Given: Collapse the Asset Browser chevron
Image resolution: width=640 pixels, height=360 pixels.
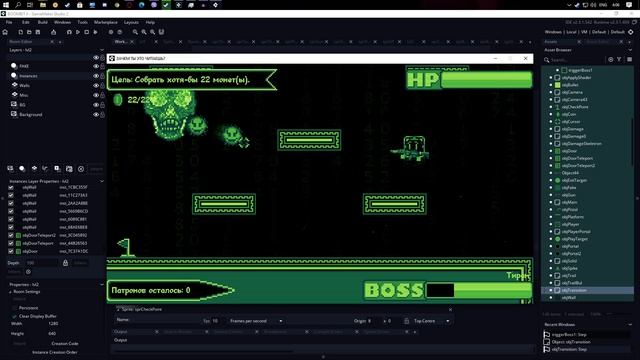Looking at the screenshot, I should pos(630,50).
